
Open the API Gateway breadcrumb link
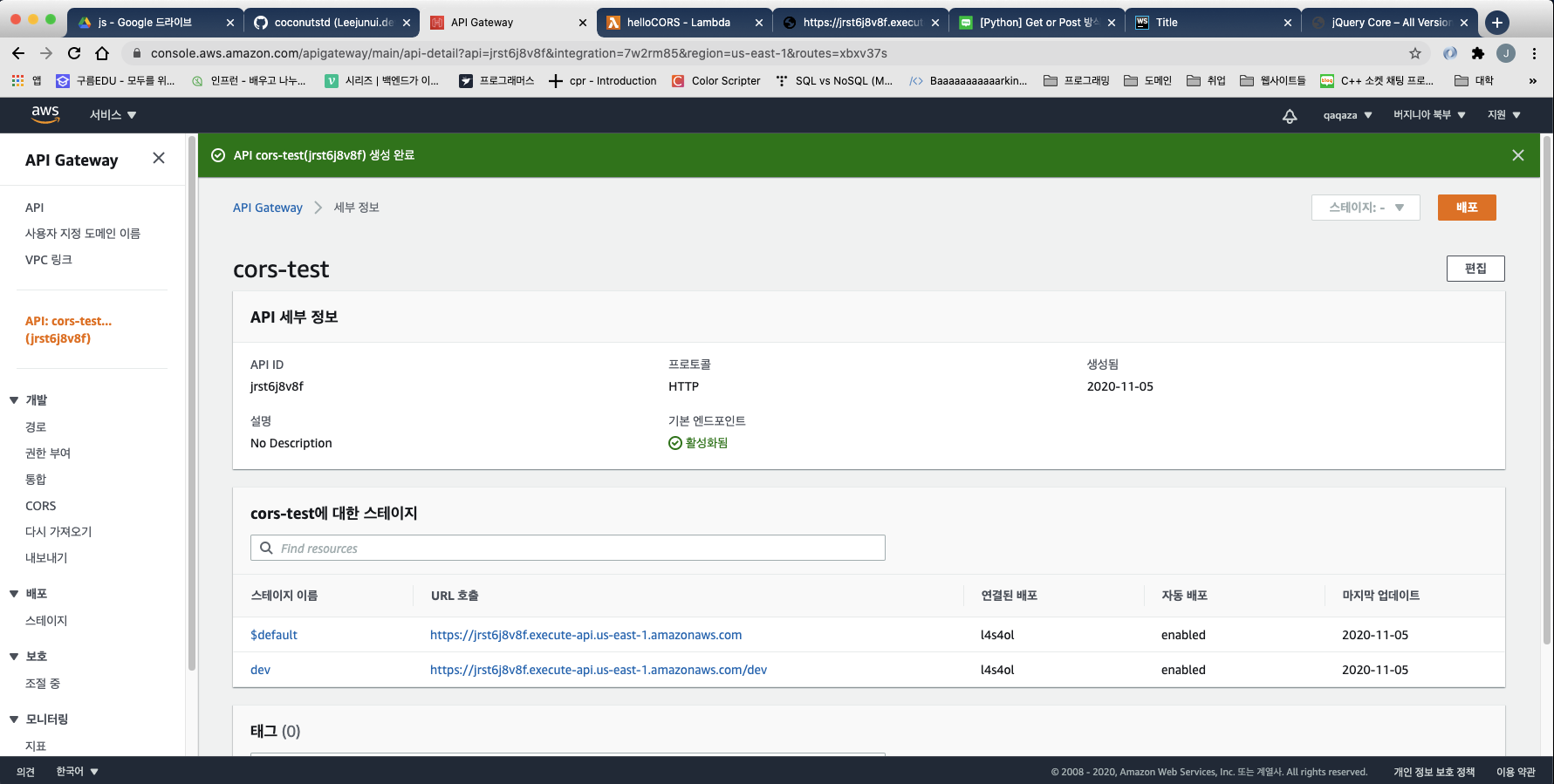(x=268, y=208)
